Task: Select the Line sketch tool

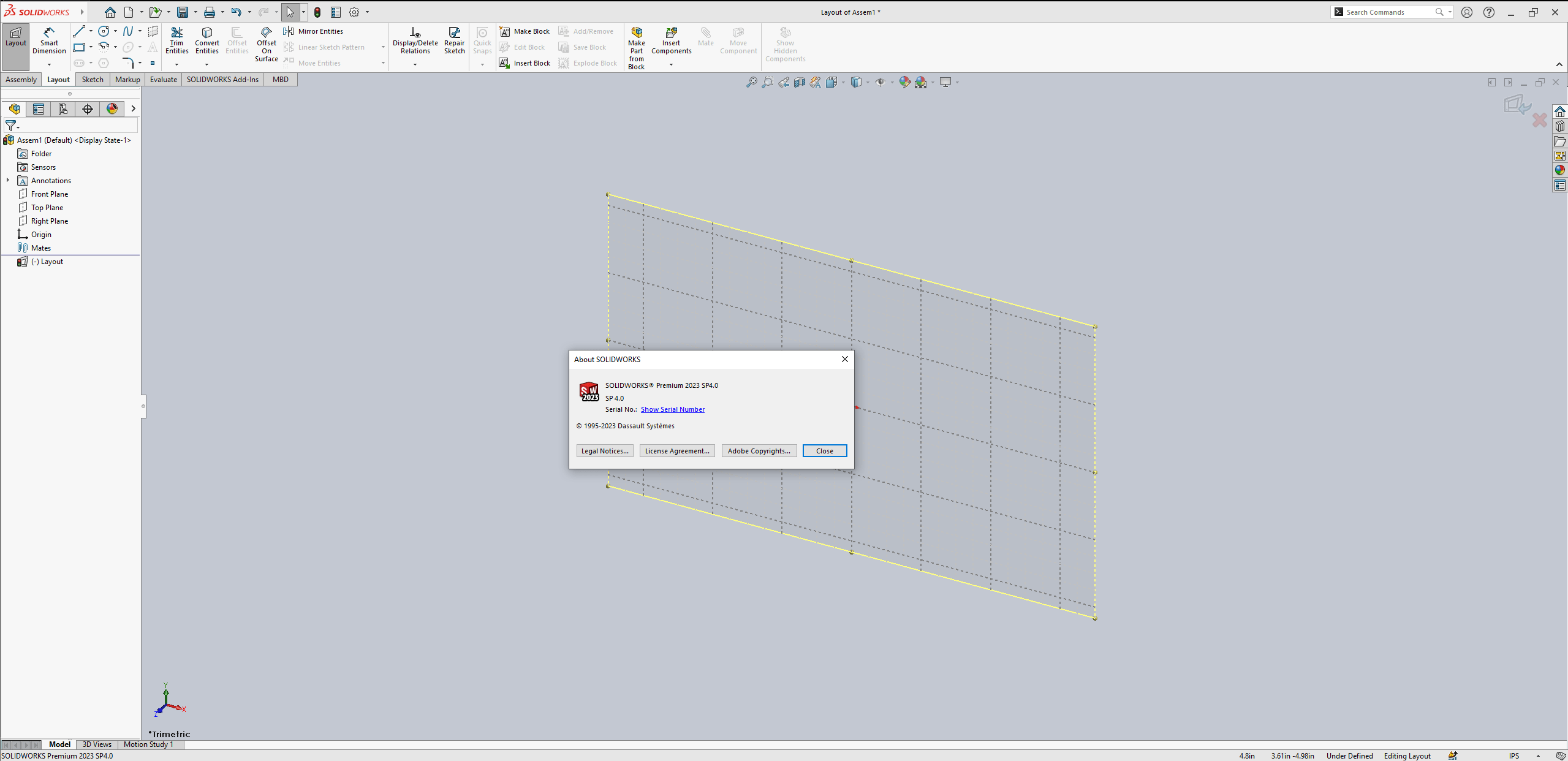Action: (79, 31)
